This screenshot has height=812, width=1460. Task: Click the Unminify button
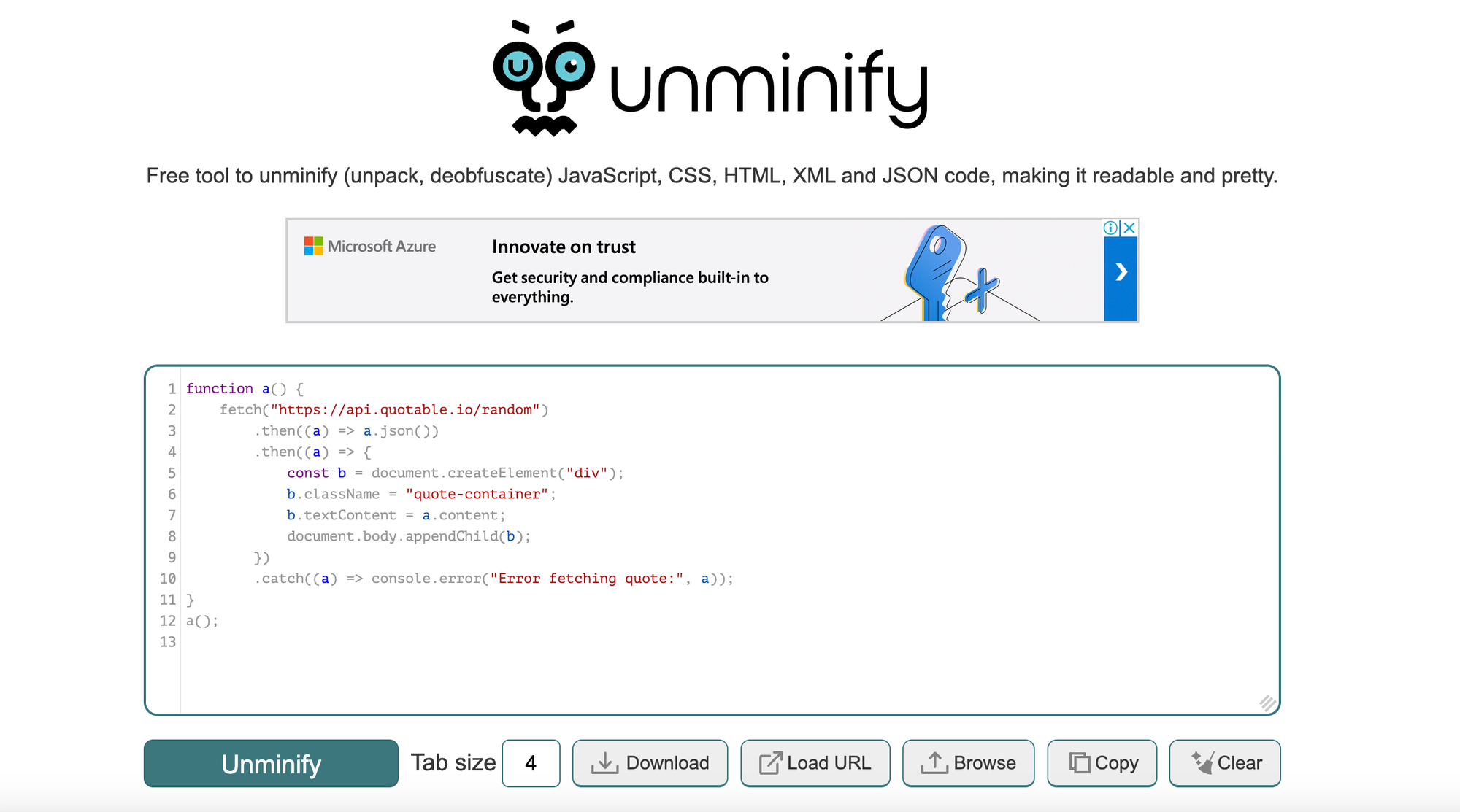(x=271, y=764)
